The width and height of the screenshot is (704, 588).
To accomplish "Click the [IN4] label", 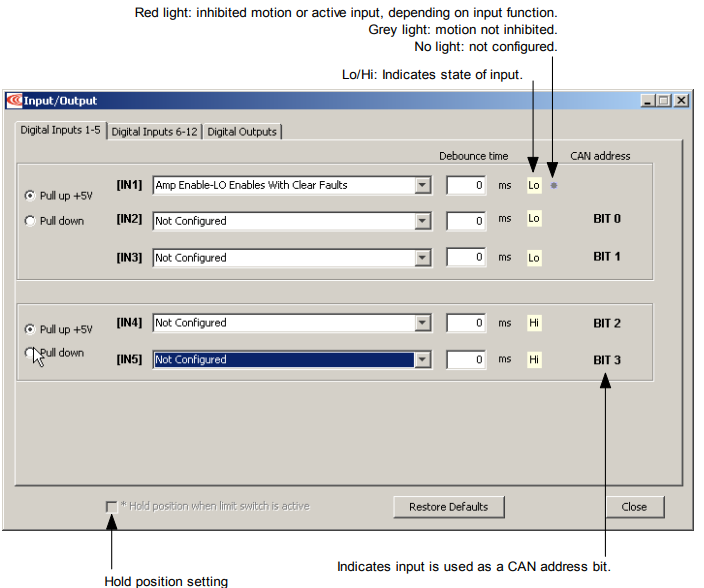I will pyautogui.click(x=129, y=323).
